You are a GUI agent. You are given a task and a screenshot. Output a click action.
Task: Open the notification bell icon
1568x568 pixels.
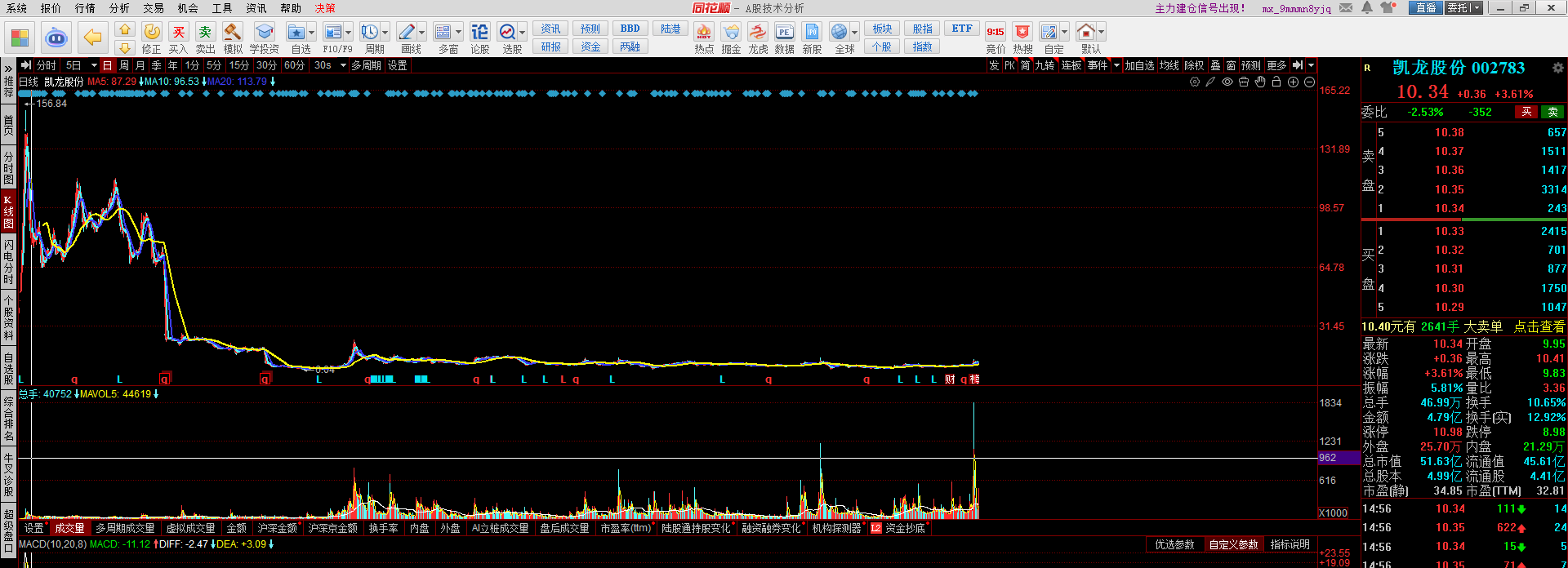(x=1366, y=8)
